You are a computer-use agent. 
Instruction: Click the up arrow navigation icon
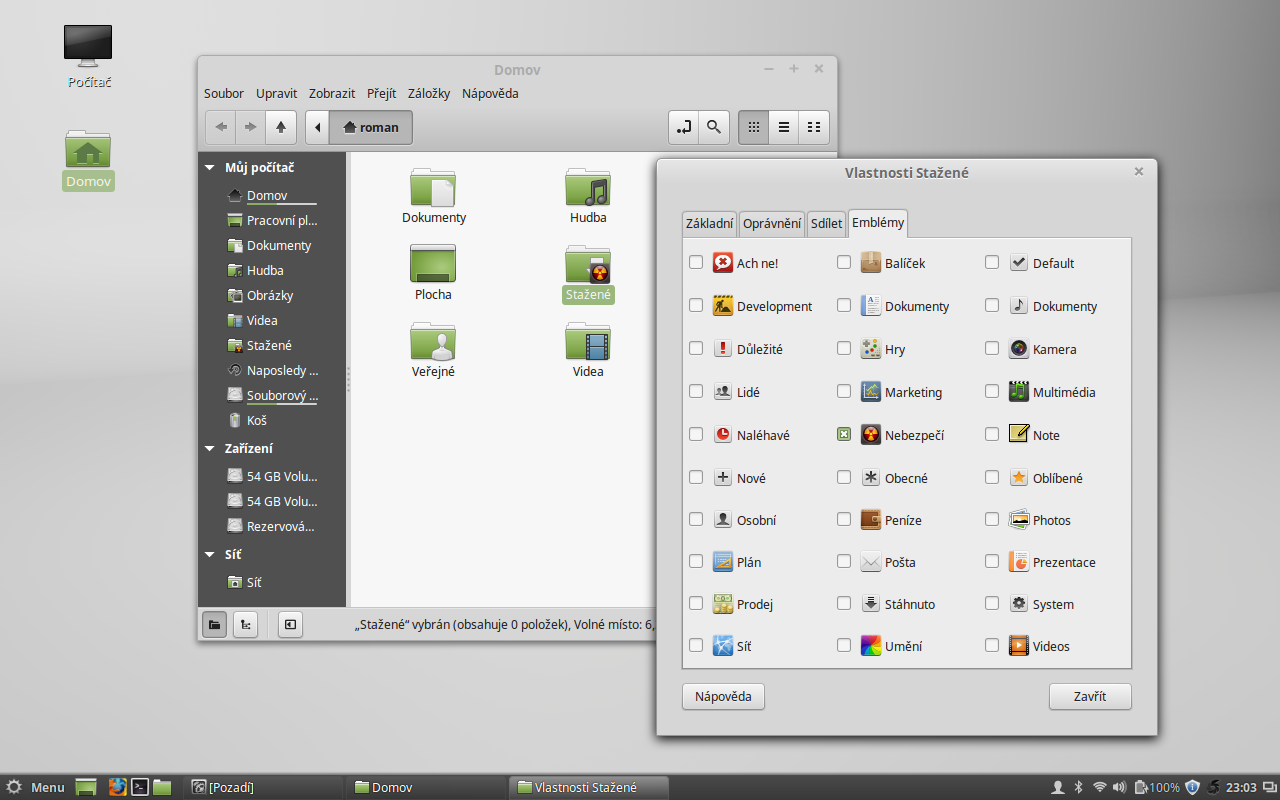(281, 127)
